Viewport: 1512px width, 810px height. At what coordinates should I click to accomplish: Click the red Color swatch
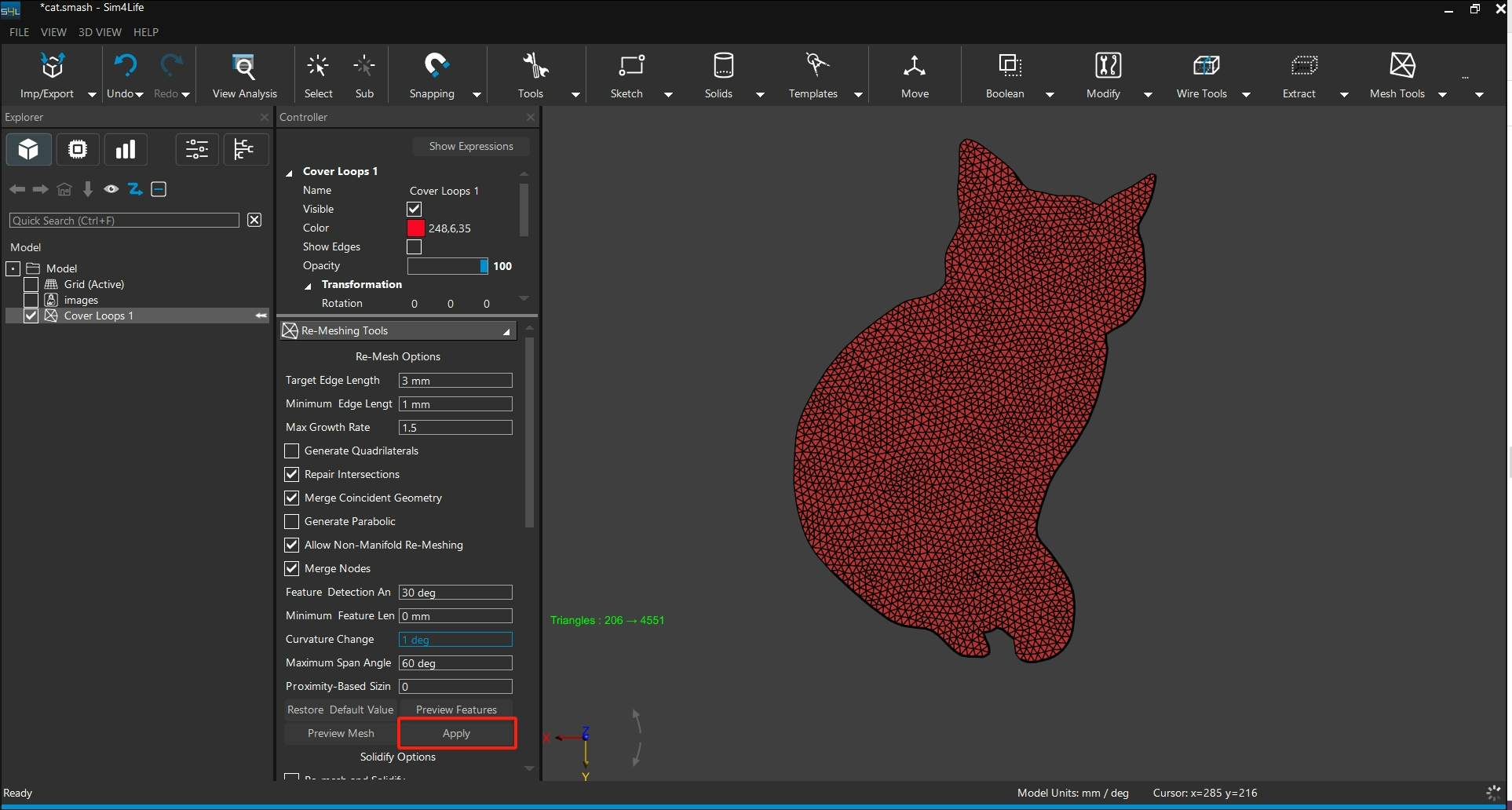pos(415,228)
